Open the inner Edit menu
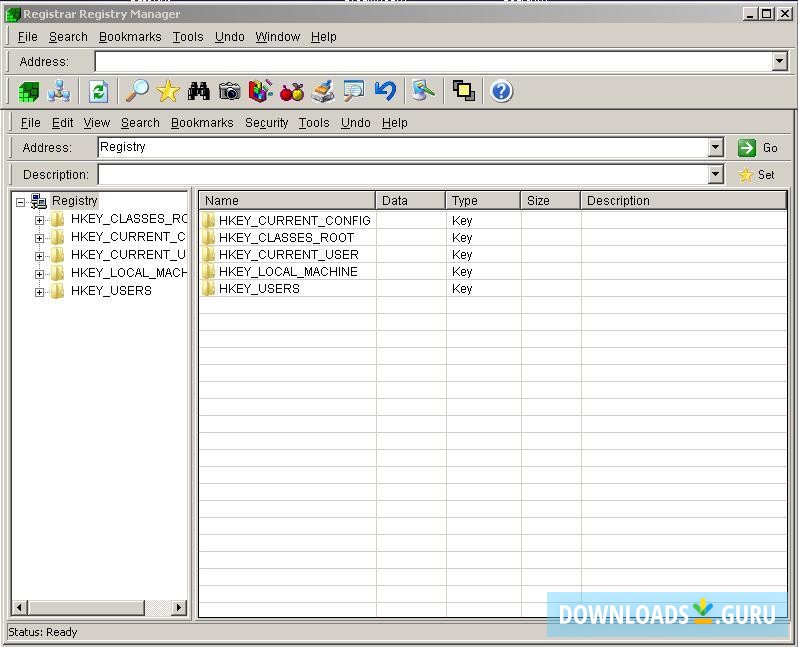The height and width of the screenshot is (647, 798). [x=62, y=123]
